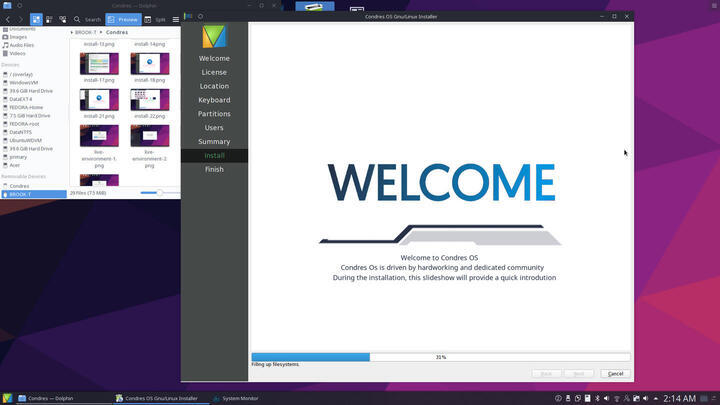
Task: Click highlighted Install step
Action: click(214, 155)
